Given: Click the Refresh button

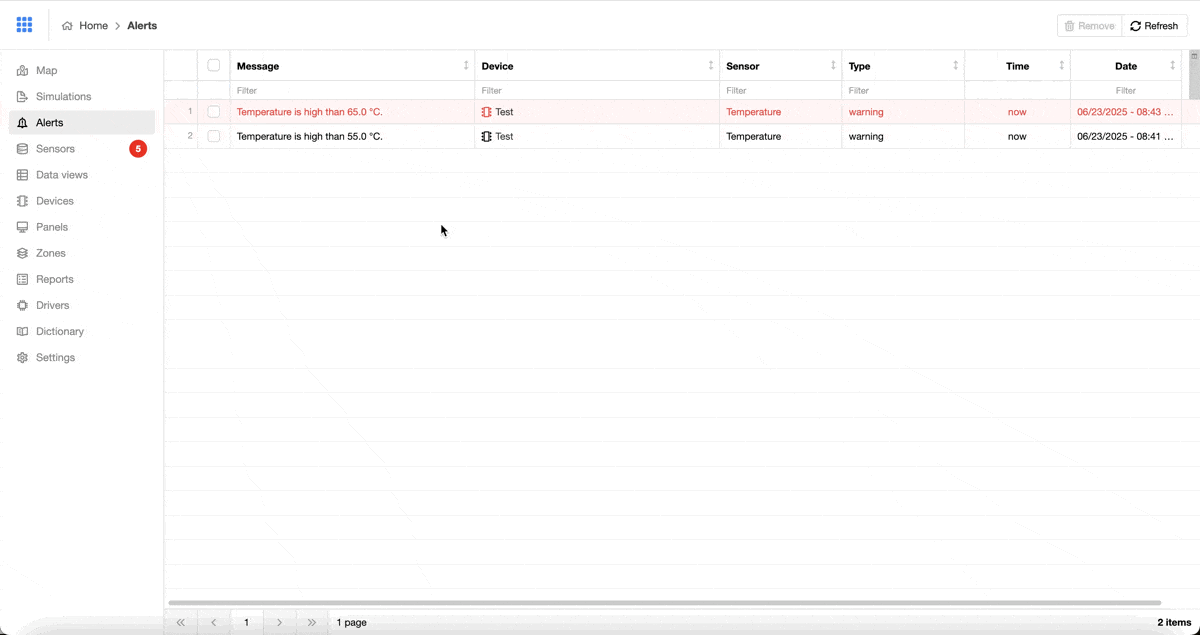Looking at the screenshot, I should [x=1155, y=26].
